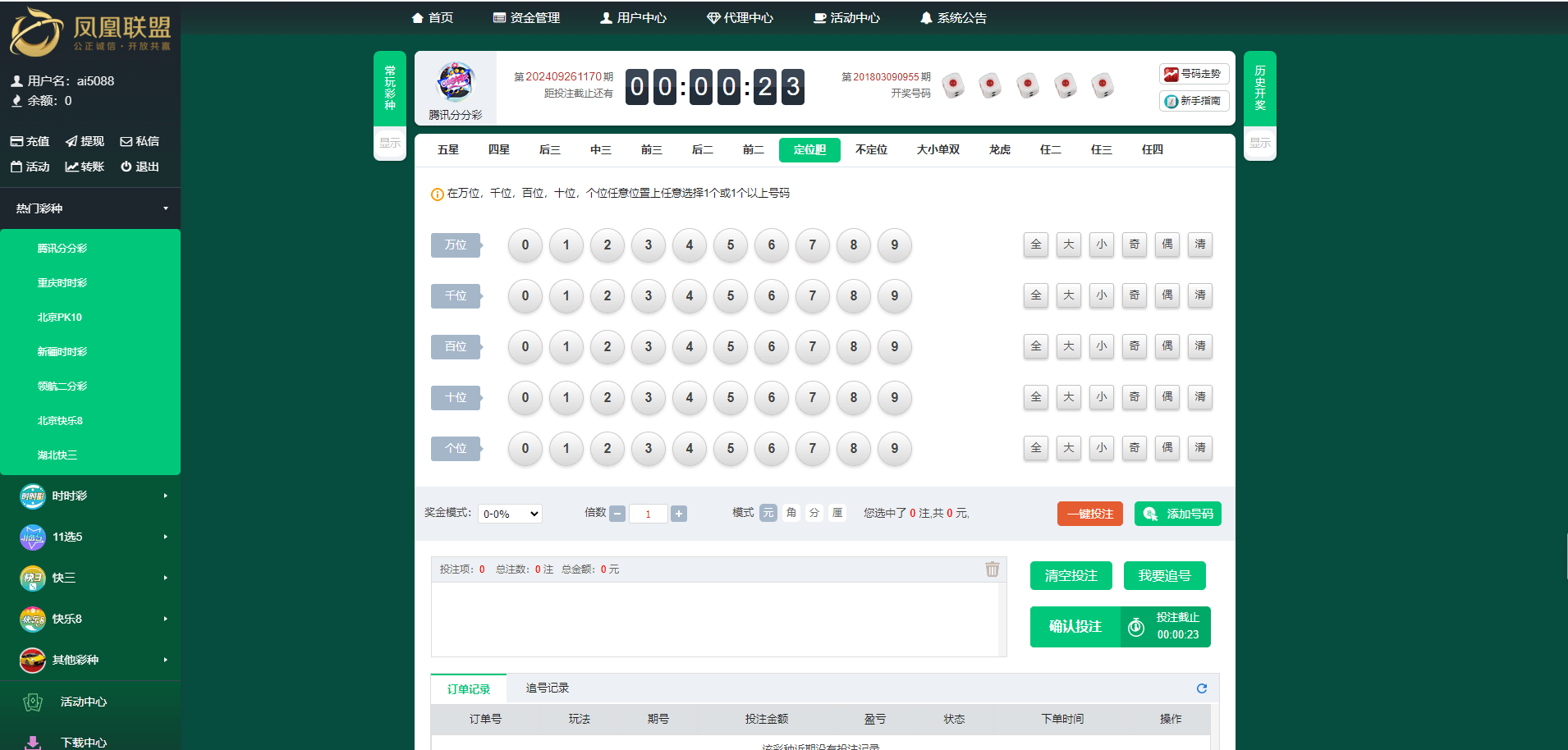
Task: Click the 倍数 input field
Action: 648,514
